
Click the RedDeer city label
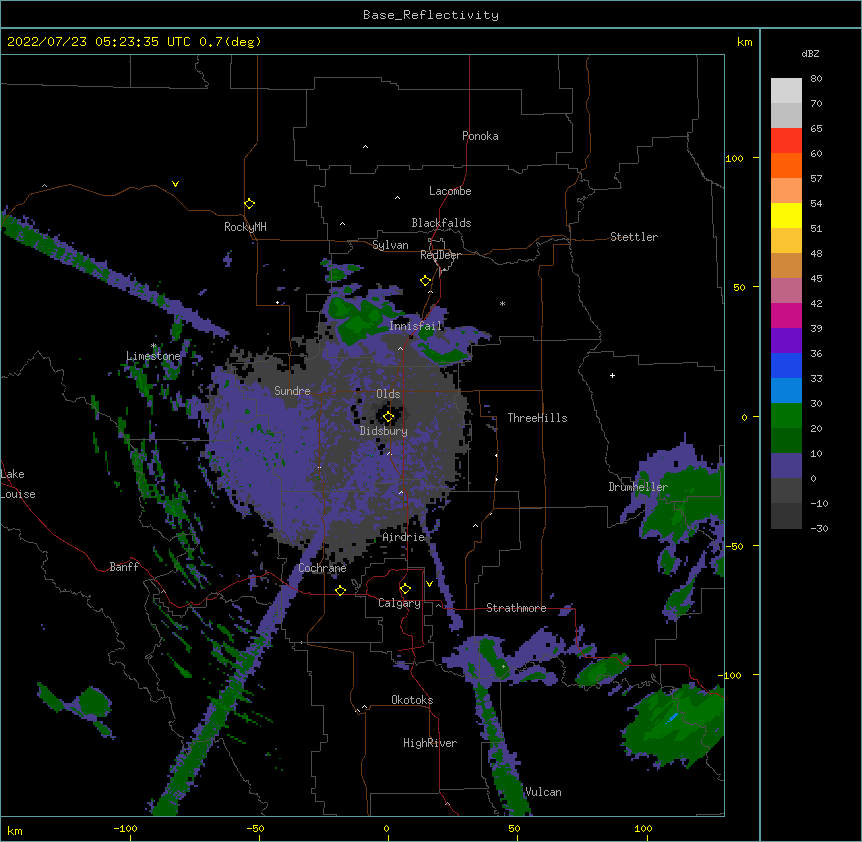(440, 255)
